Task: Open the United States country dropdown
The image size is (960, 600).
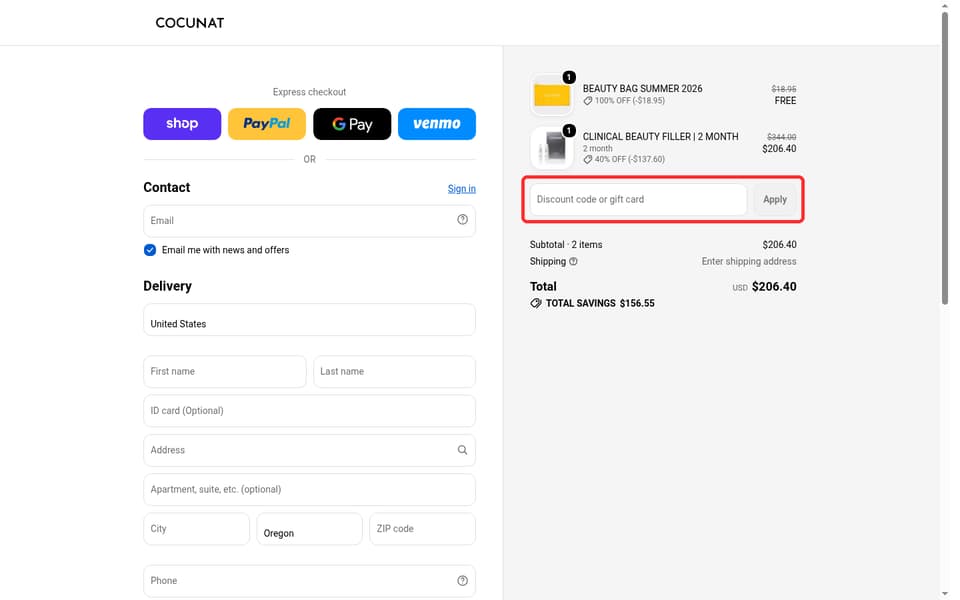Action: pyautogui.click(x=309, y=320)
